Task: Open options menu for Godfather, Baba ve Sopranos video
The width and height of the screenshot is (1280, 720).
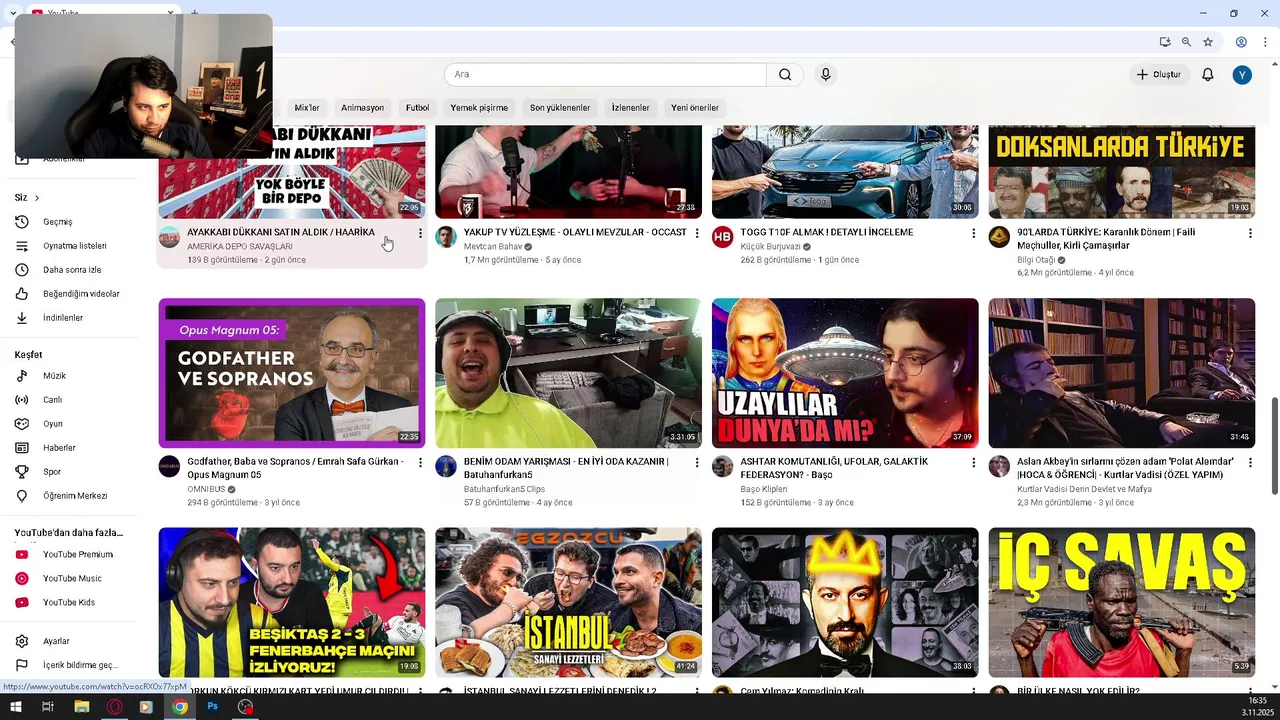Action: 420,463
